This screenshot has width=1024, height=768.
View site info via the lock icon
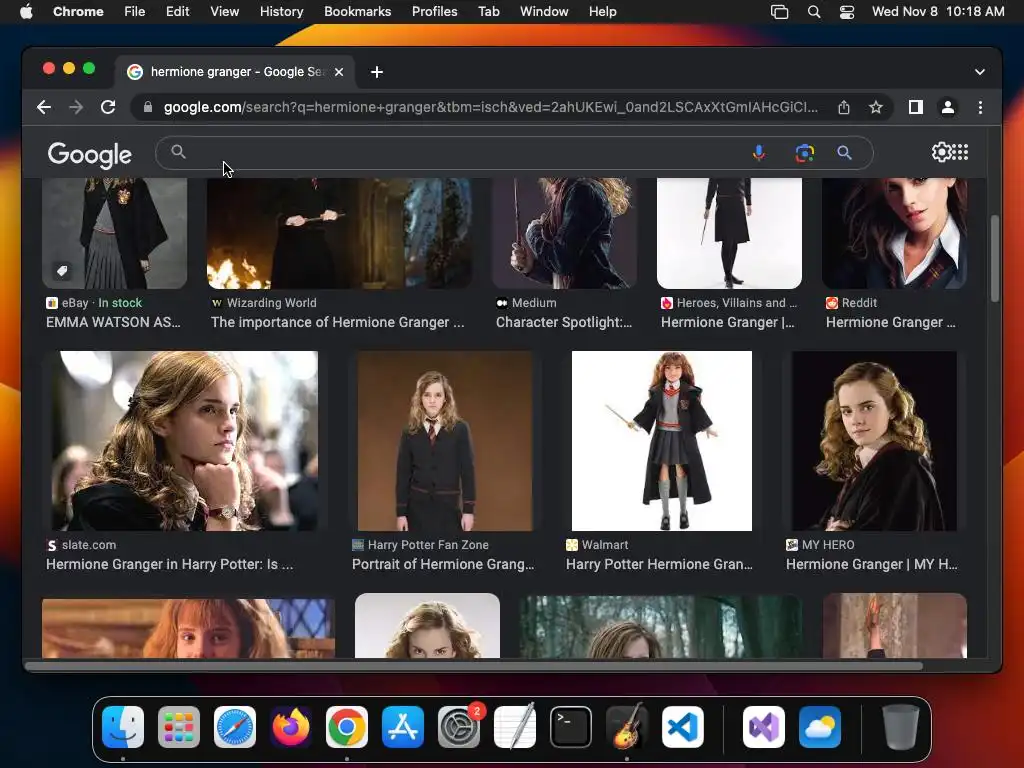(148, 107)
